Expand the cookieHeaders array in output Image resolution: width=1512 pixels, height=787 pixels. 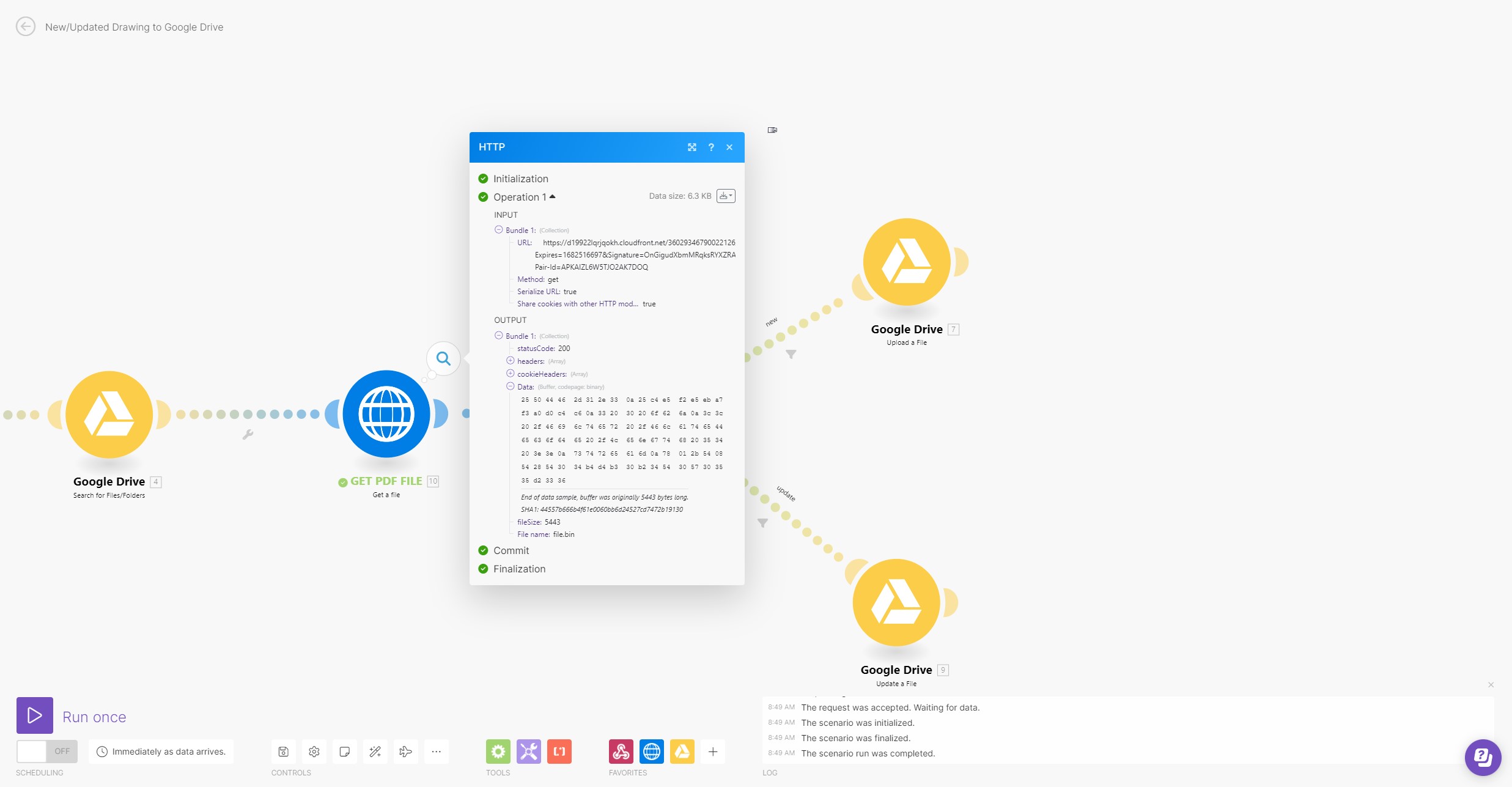click(511, 374)
